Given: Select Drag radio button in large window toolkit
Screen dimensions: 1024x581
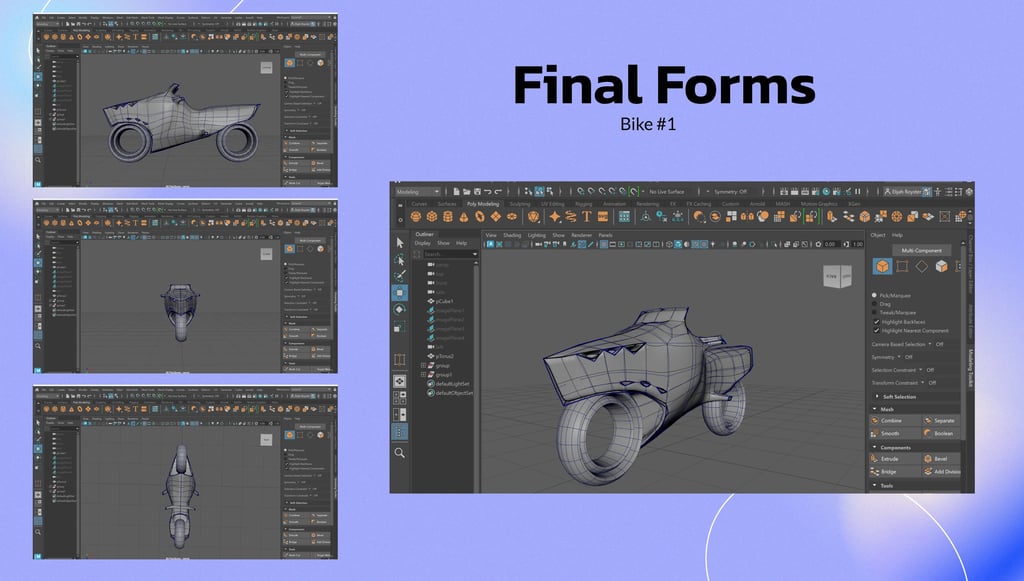Looking at the screenshot, I should [874, 304].
